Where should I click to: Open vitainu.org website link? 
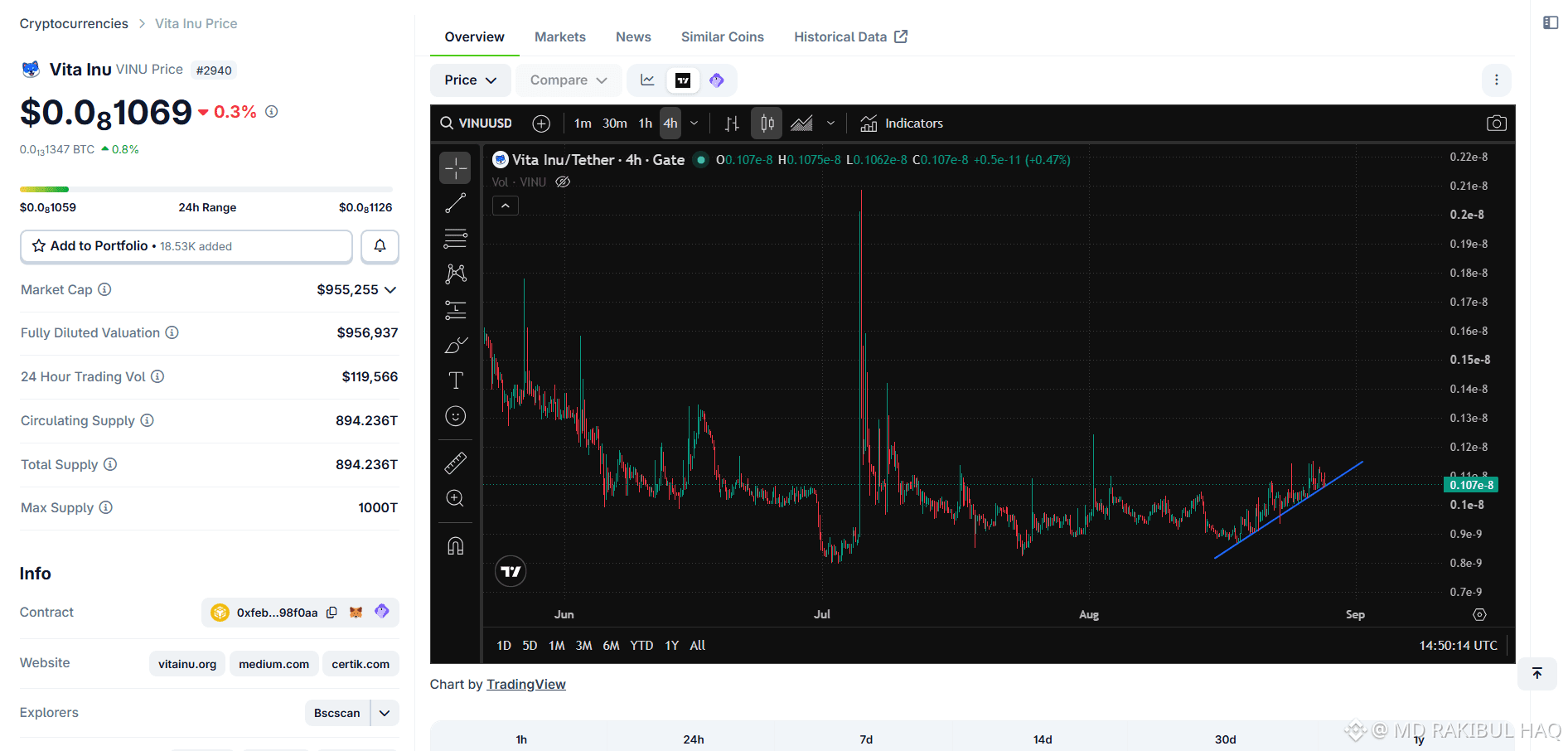(x=187, y=664)
